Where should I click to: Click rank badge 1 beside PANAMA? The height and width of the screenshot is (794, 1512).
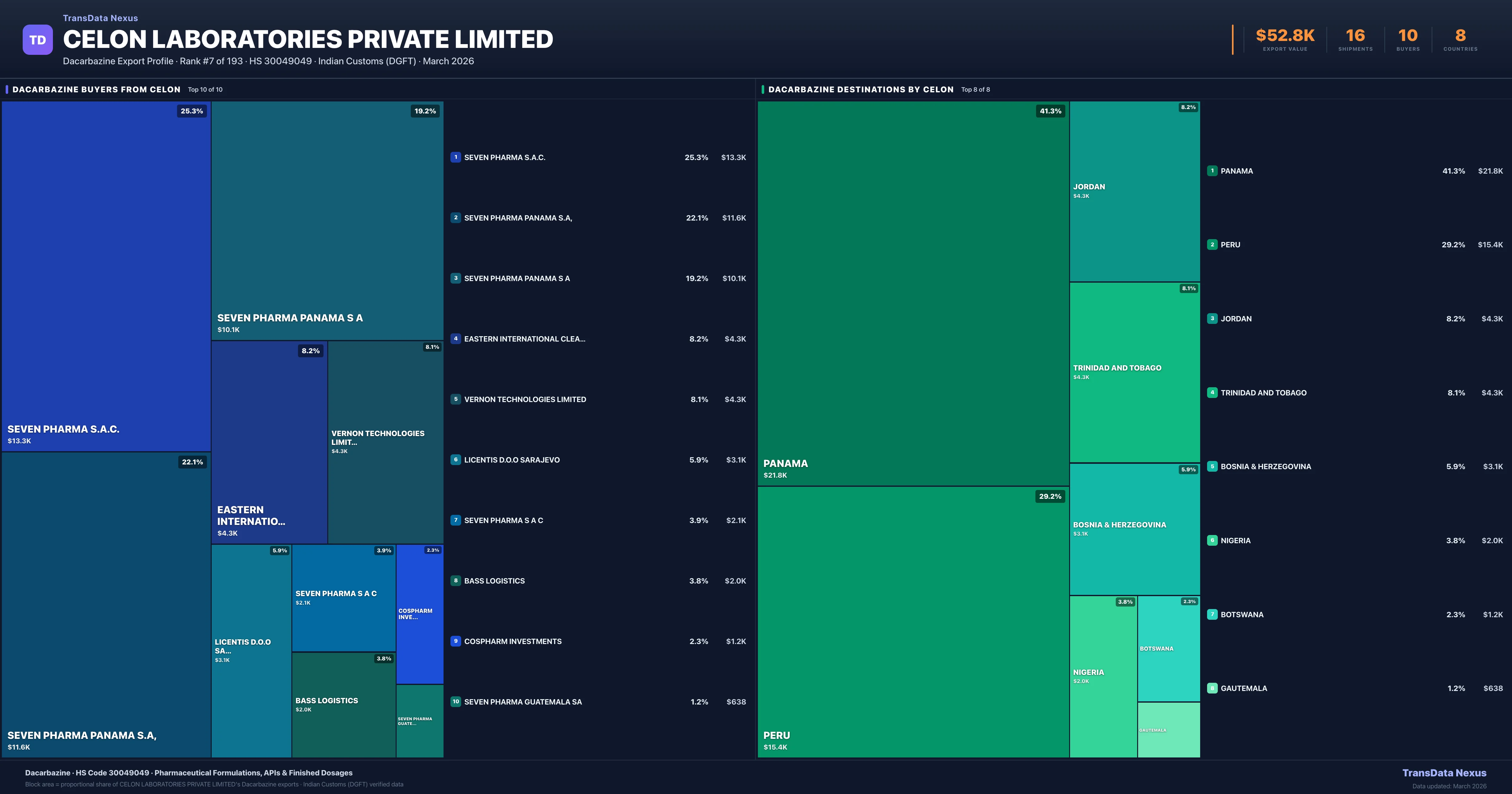coord(1212,171)
